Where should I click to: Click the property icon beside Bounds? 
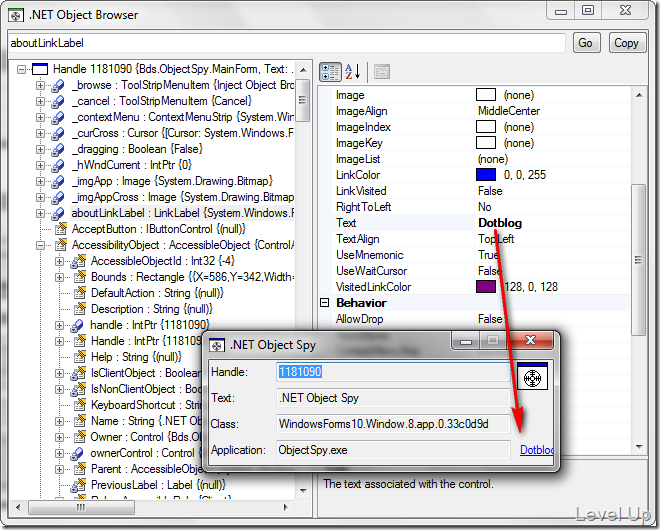click(80, 277)
